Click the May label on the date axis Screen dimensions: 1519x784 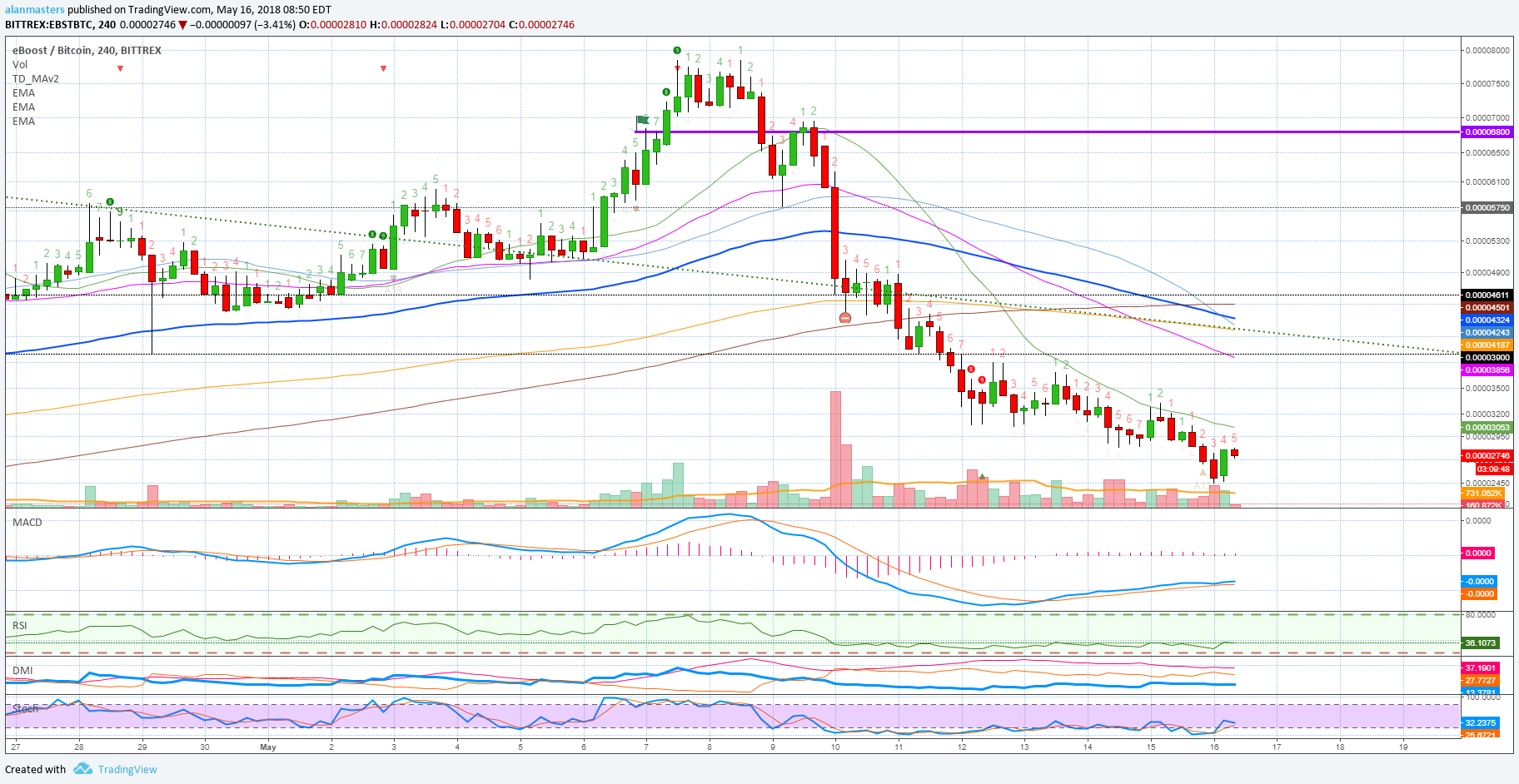coord(268,747)
